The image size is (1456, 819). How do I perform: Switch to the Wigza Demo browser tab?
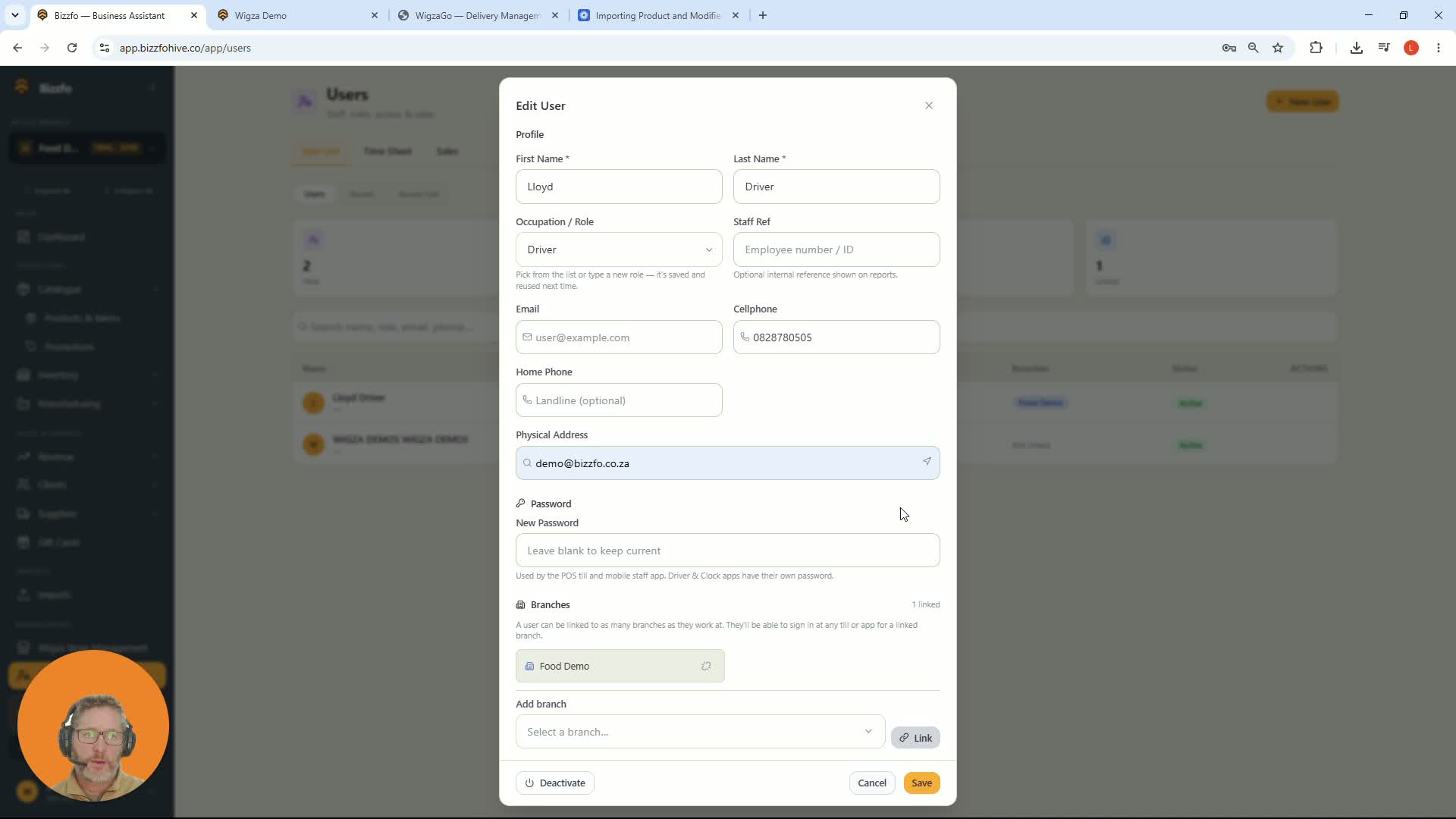(x=296, y=15)
